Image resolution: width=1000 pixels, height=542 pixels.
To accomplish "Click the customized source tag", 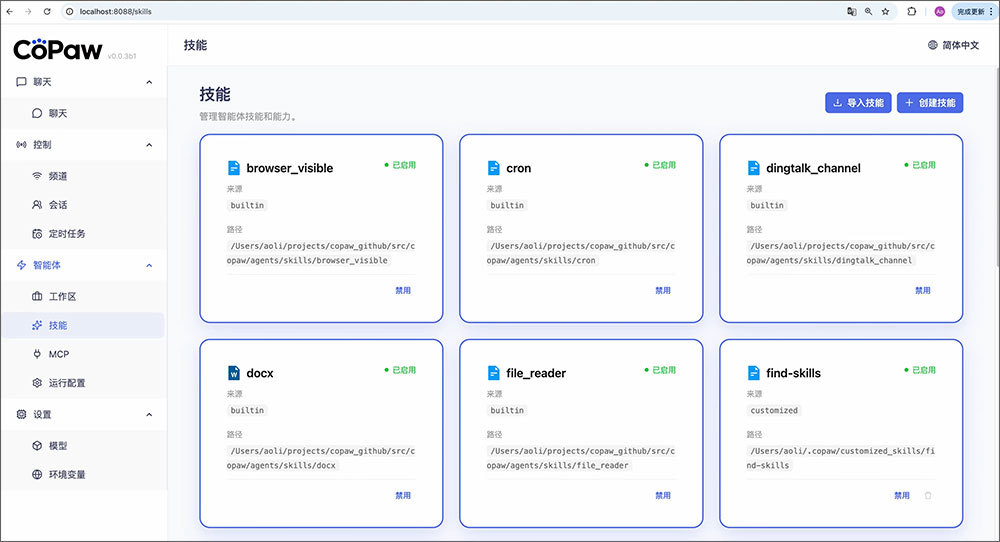I will pyautogui.click(x=774, y=411).
